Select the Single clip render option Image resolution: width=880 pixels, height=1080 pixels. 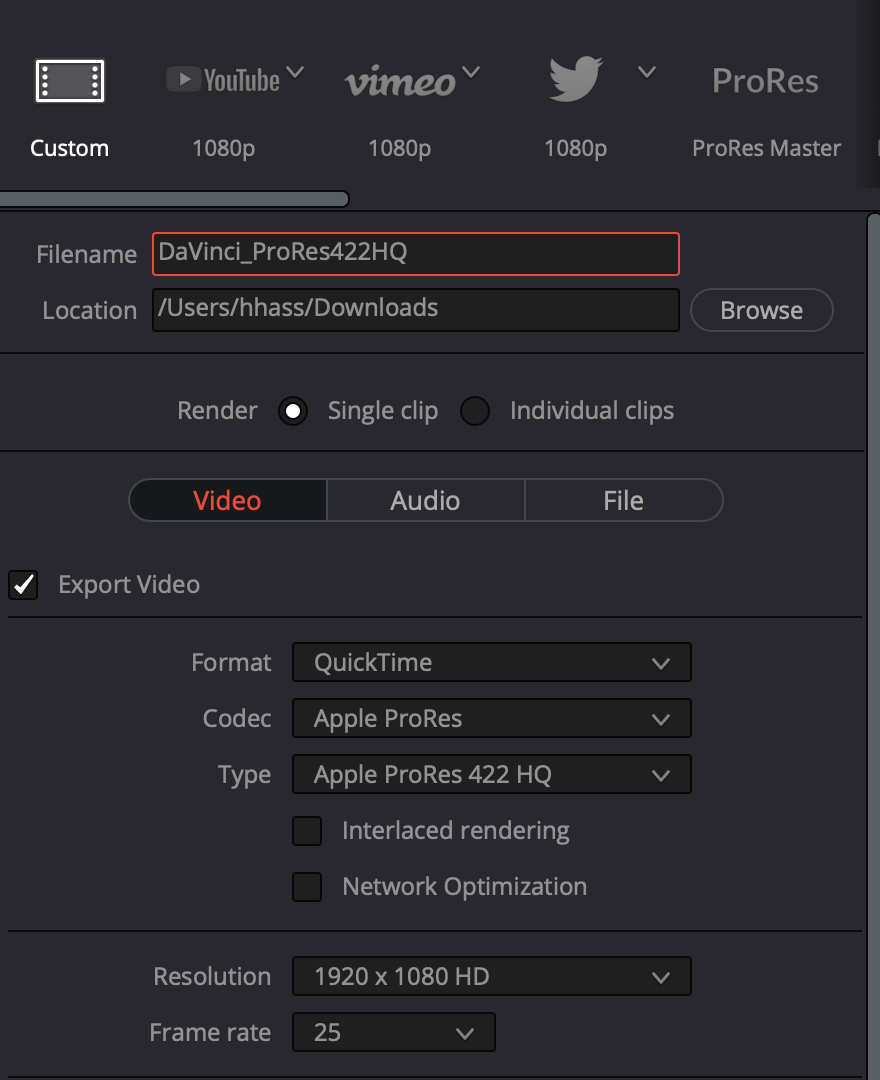point(293,411)
